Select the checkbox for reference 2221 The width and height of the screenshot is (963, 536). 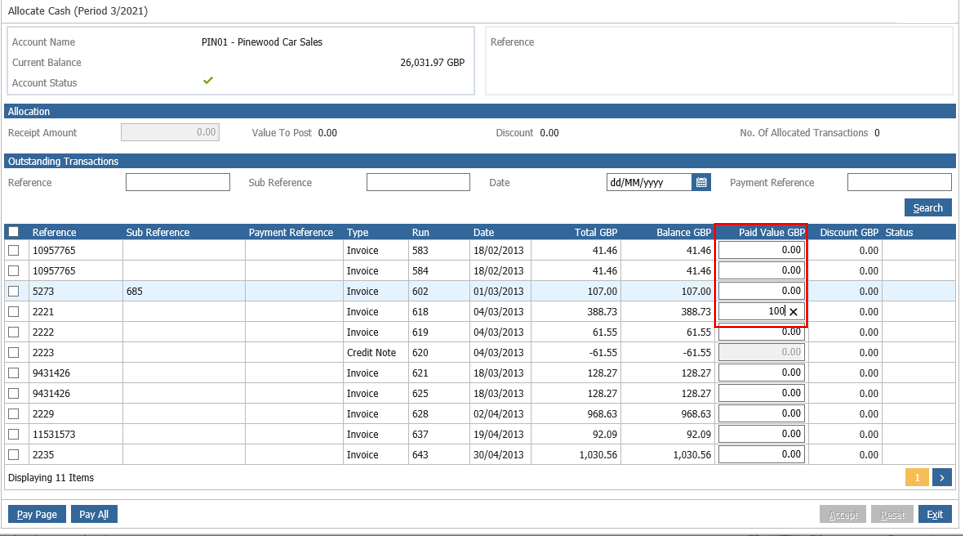pos(14,312)
